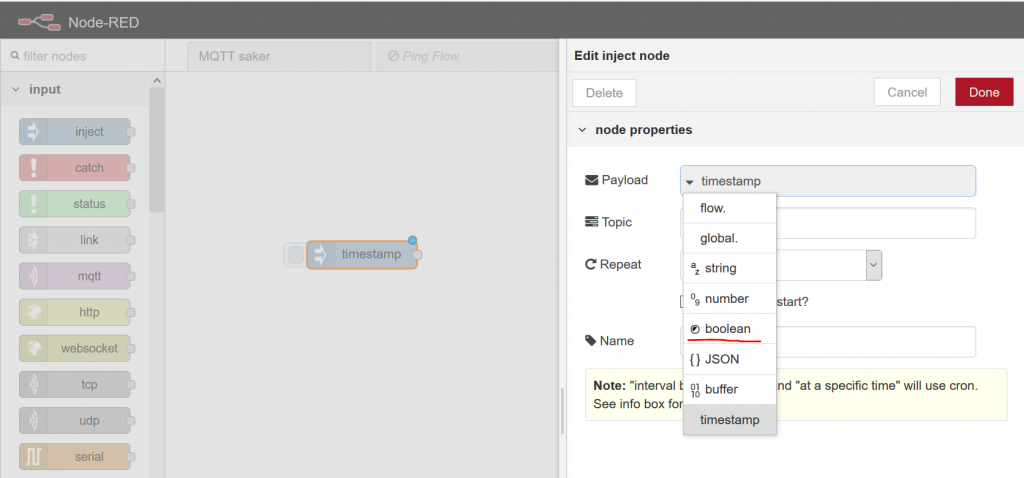Click the Delete button
Viewport: 1024px width, 478px height.
[604, 93]
